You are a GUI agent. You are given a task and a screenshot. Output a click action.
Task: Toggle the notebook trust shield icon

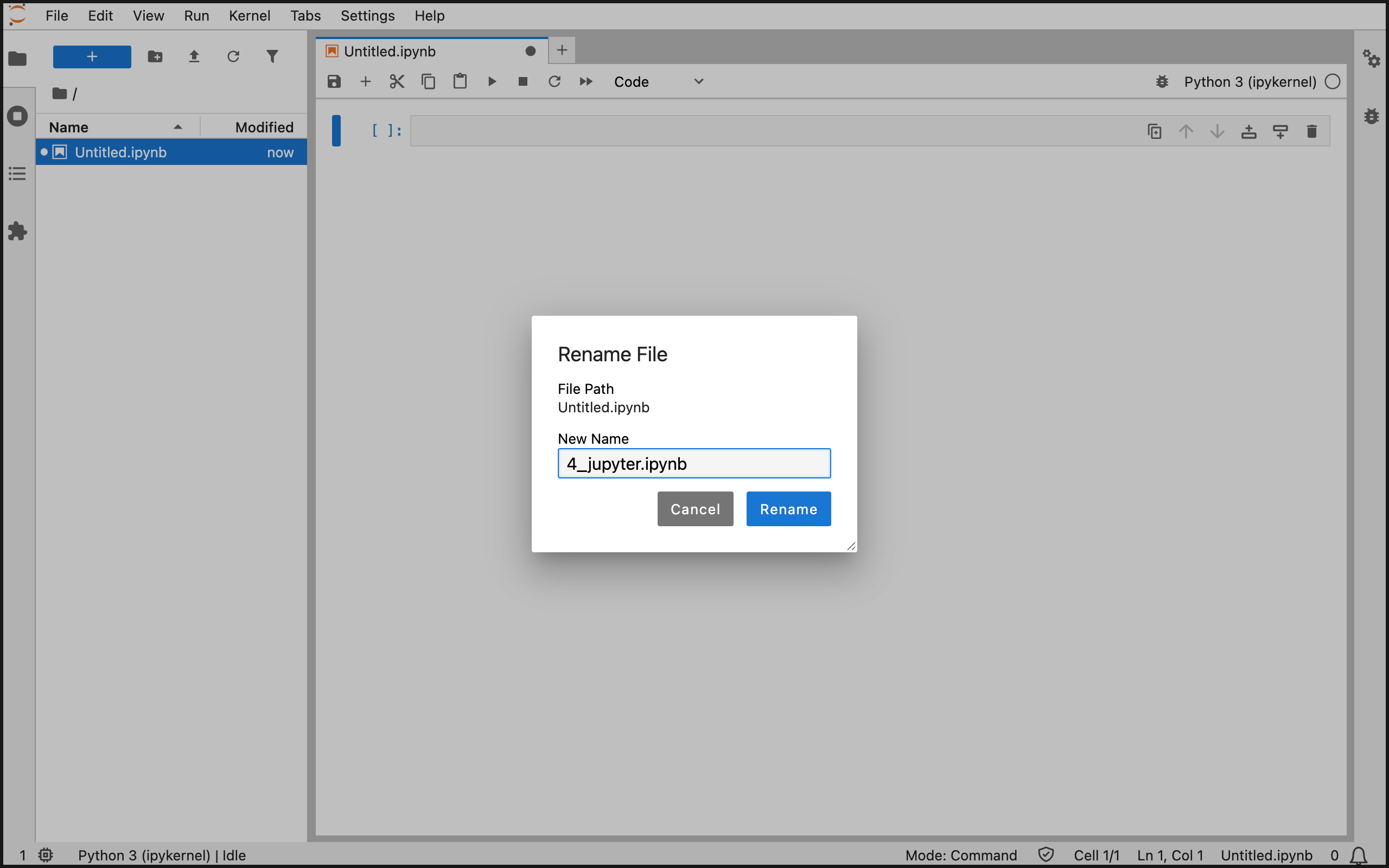point(1046,854)
